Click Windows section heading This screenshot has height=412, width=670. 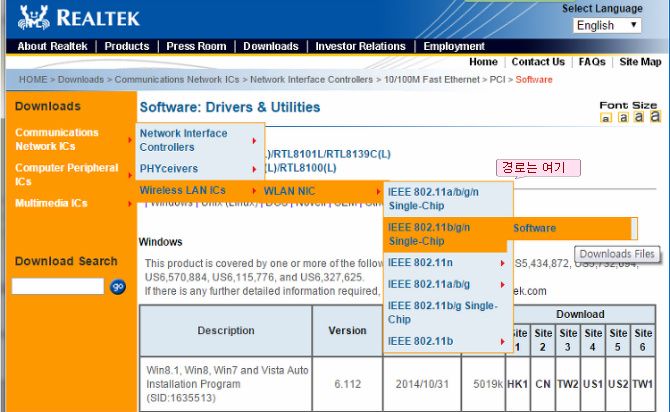click(160, 242)
